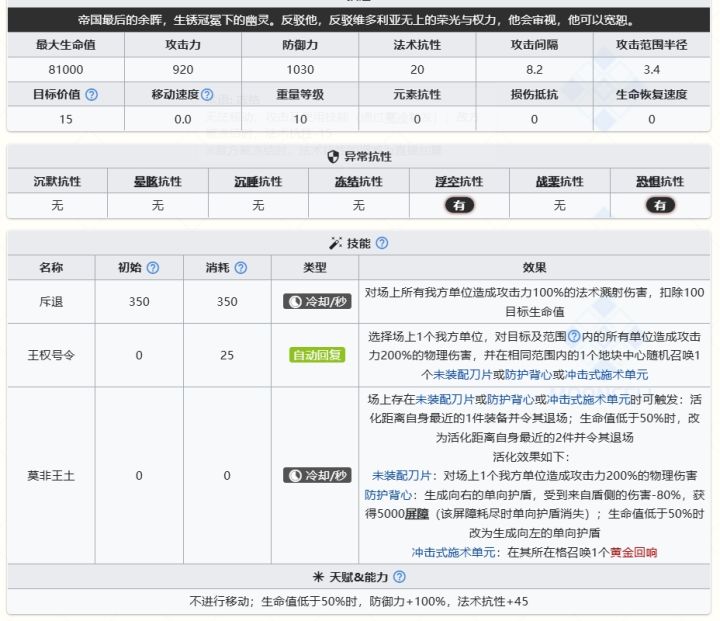
Task: Click the help icon beside 初始 column
Action: click(x=153, y=268)
